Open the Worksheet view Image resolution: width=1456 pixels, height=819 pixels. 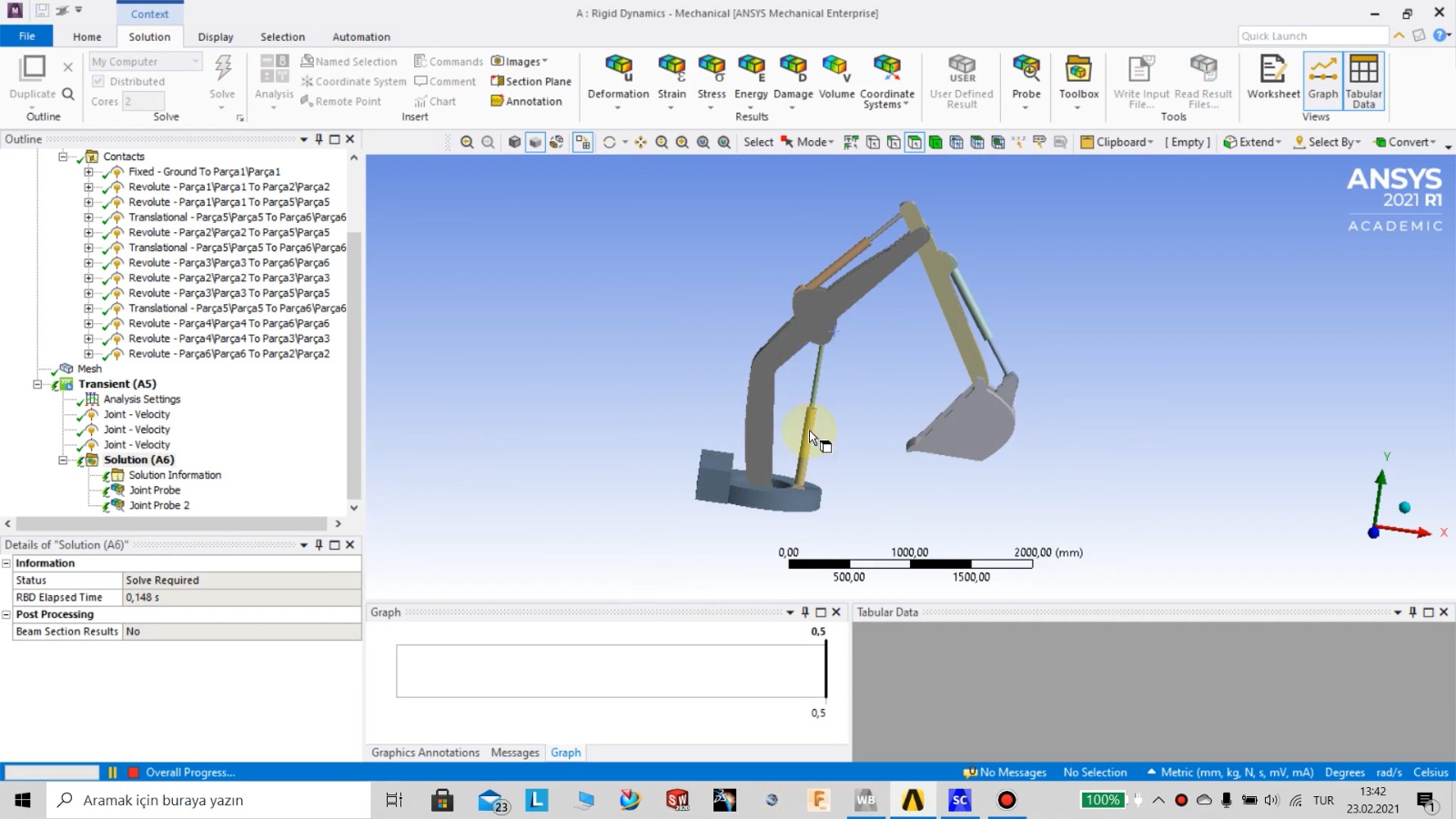tap(1273, 77)
